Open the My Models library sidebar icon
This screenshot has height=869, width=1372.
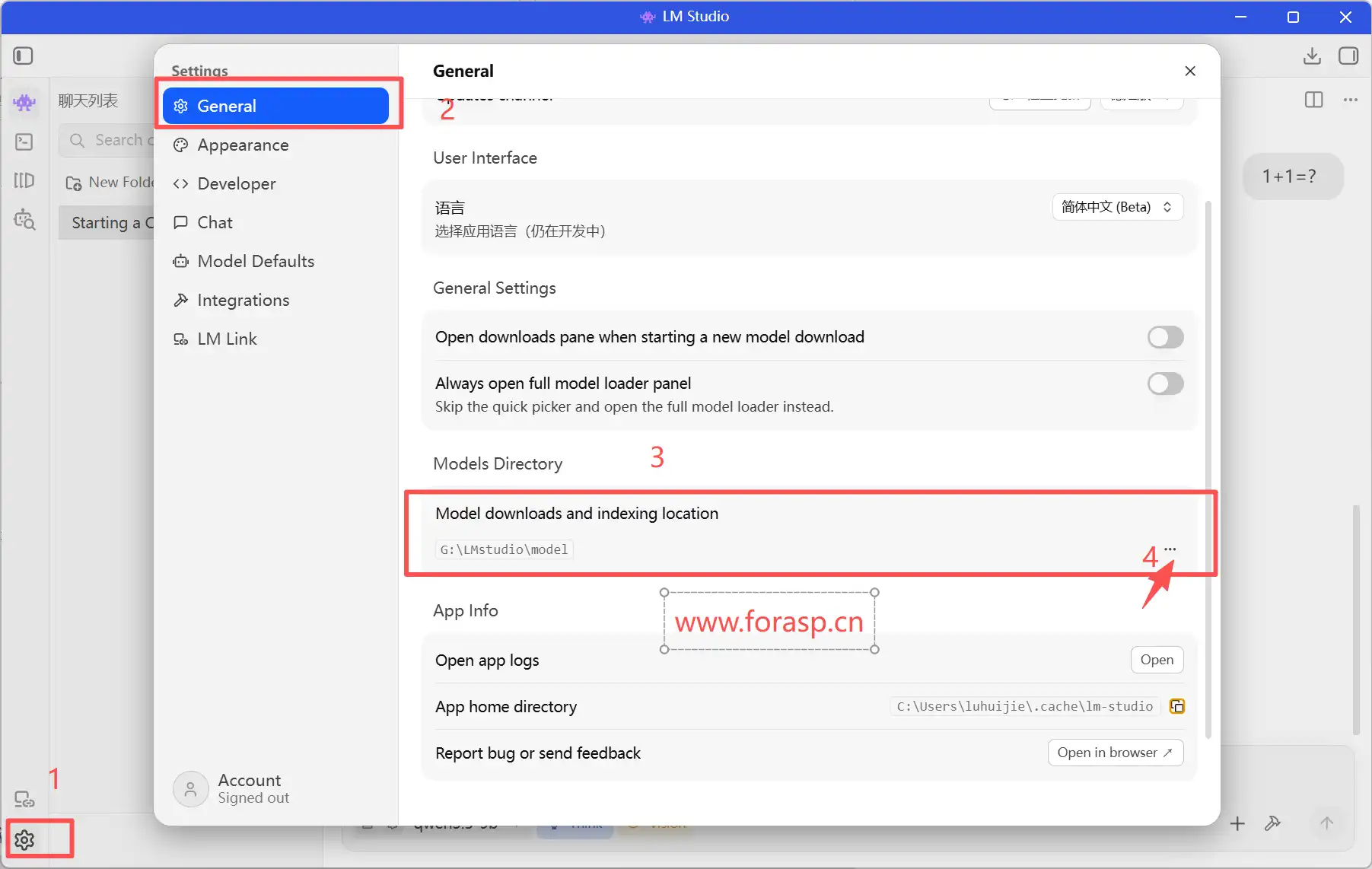point(24,180)
